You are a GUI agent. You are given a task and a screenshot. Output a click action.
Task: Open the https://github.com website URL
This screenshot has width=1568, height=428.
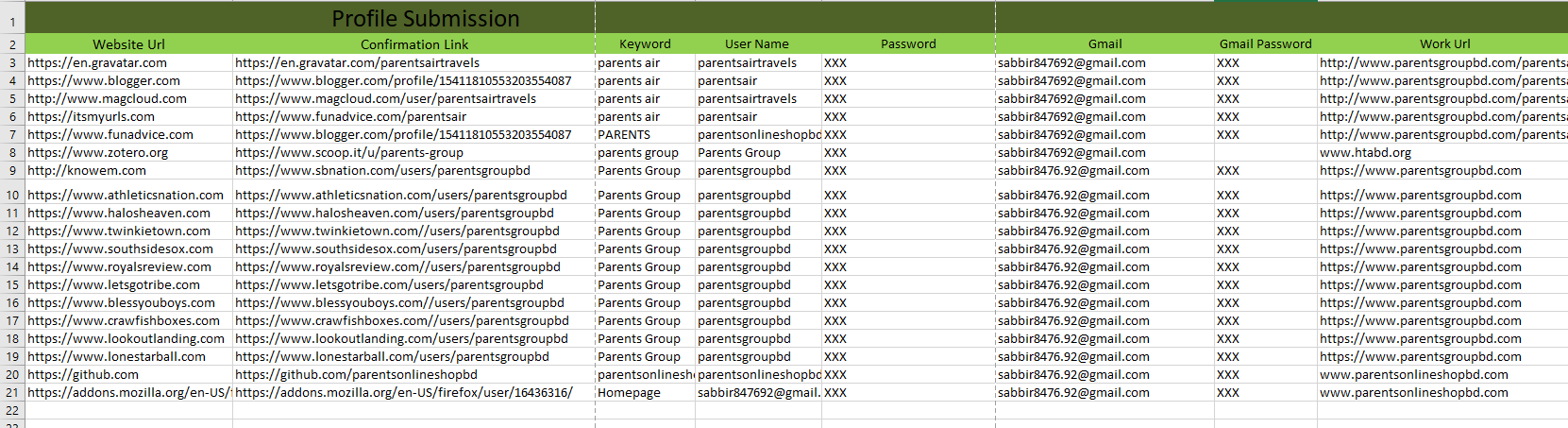[x=83, y=375]
